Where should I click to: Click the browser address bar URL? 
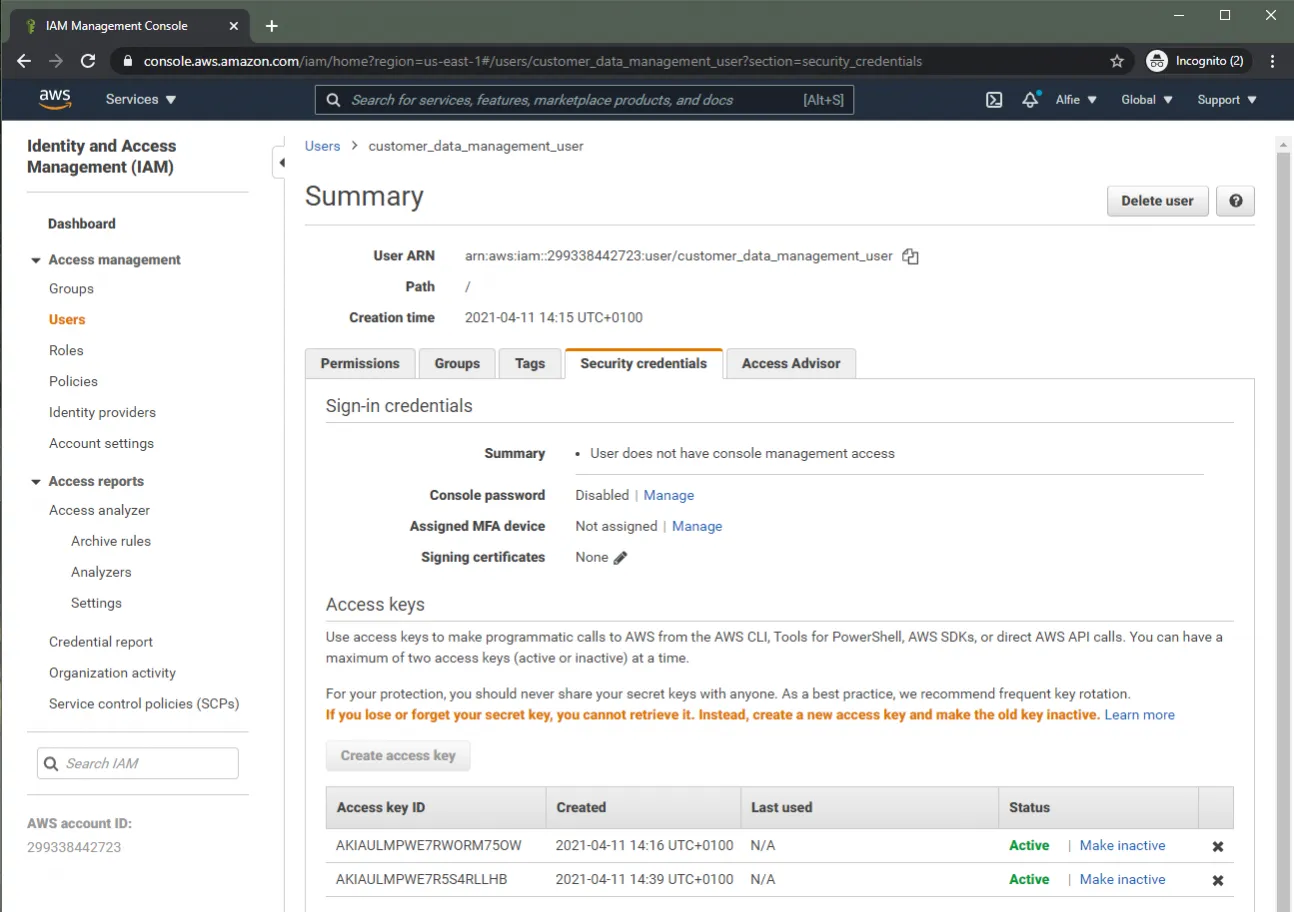533,61
